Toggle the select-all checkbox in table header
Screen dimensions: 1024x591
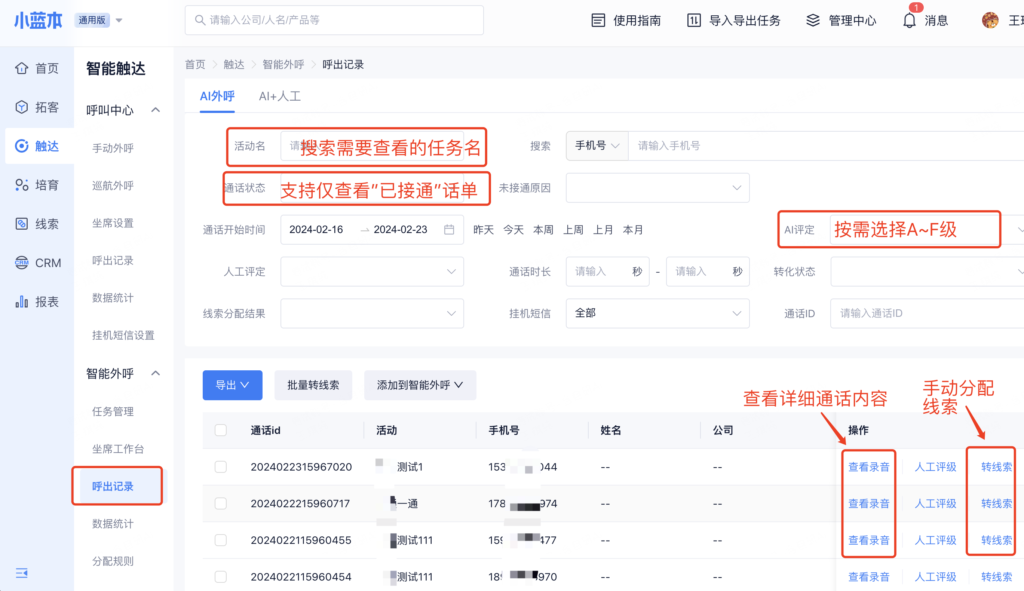click(221, 430)
